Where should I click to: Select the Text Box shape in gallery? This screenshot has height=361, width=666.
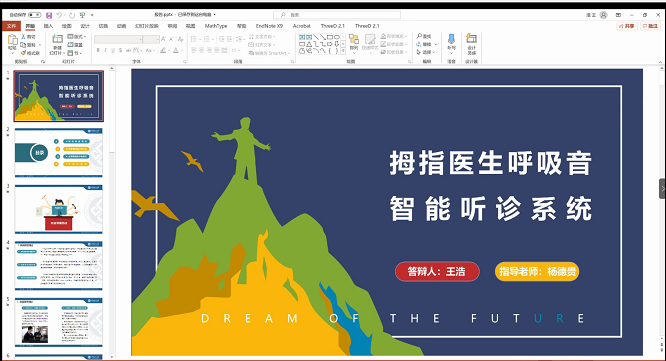click(x=302, y=37)
